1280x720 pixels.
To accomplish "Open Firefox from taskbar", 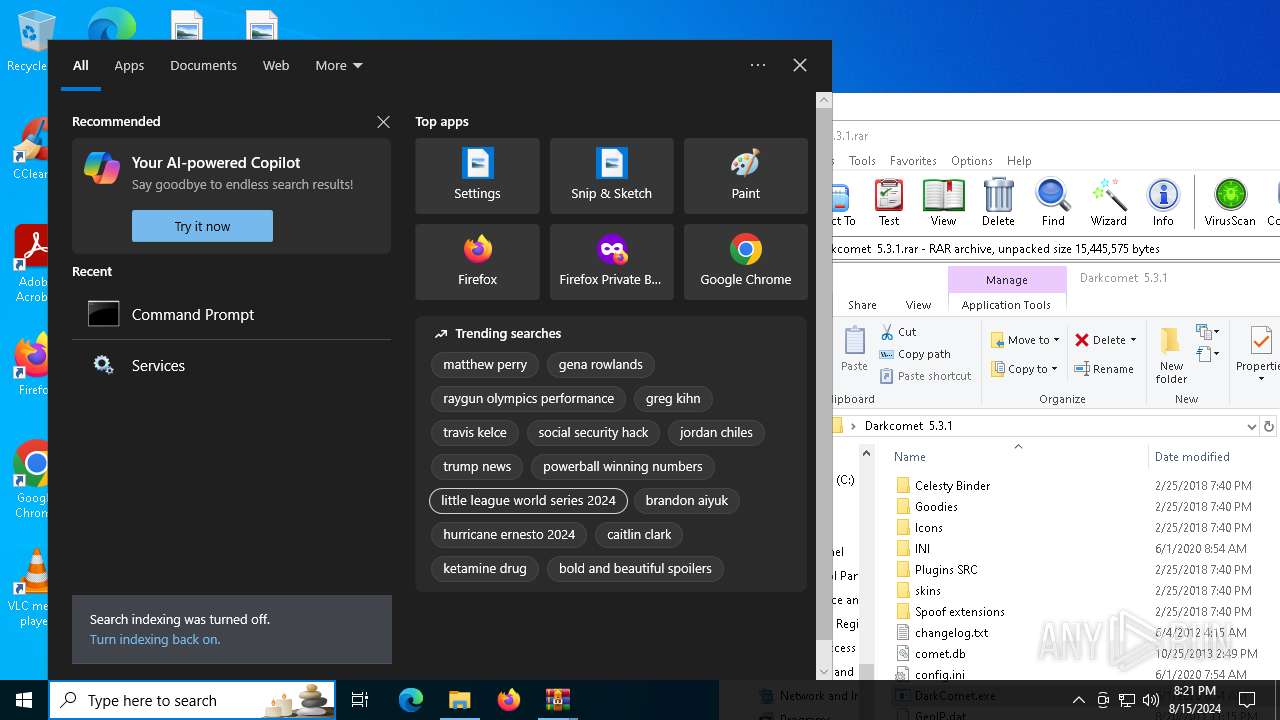I will [x=508, y=700].
